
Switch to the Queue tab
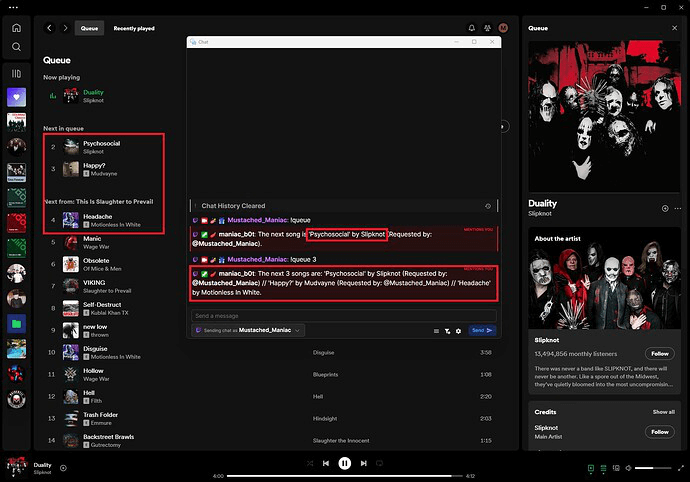pos(89,28)
